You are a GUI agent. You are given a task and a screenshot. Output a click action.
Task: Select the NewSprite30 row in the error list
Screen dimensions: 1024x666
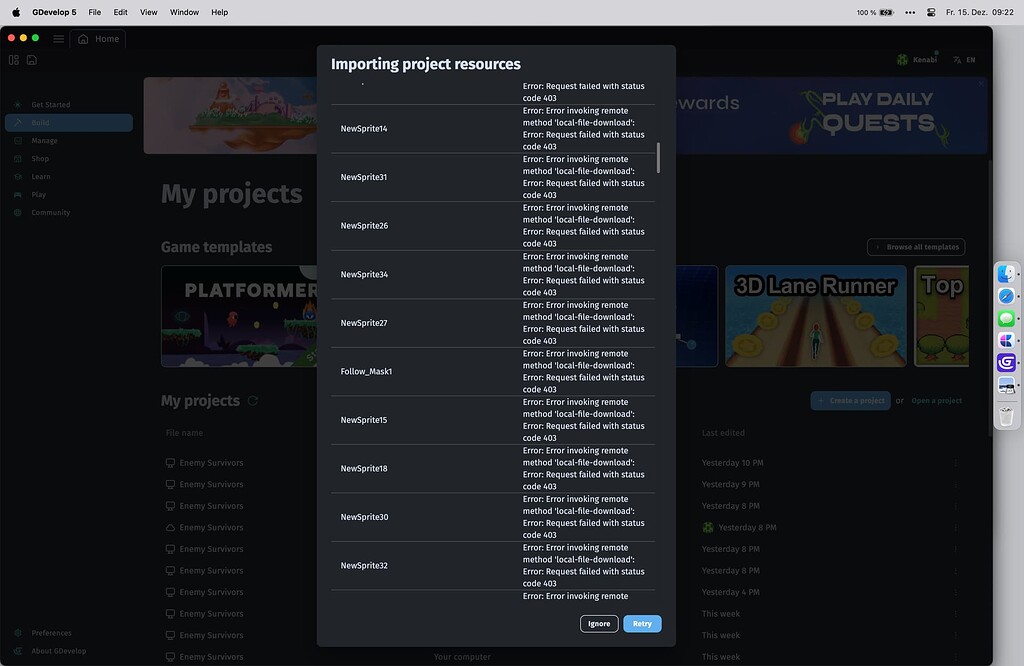click(492, 517)
